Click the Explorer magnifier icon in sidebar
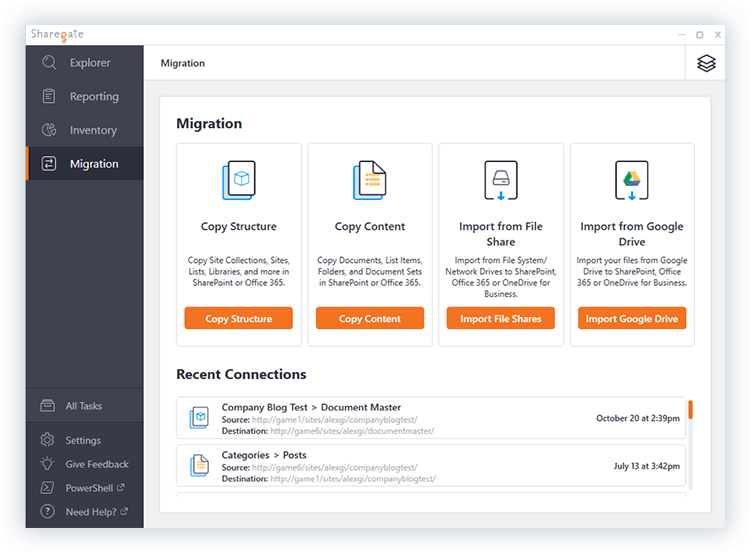The image size is (750, 553). (49, 62)
